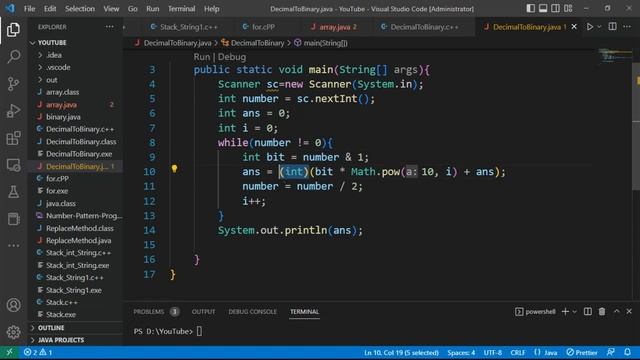Open the File menu
This screenshot has width=640, height=360.
[29, 9]
